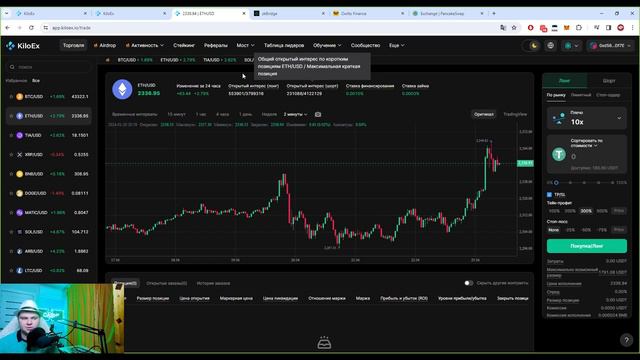Select the Стоп-ордер order type tab
The width and height of the screenshot is (640, 360).
point(608,95)
